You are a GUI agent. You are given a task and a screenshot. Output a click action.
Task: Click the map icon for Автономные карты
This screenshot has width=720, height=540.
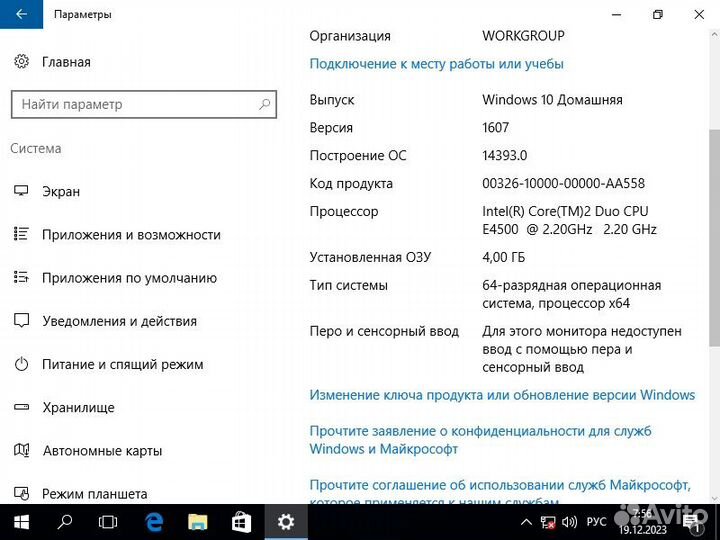[x=21, y=450]
